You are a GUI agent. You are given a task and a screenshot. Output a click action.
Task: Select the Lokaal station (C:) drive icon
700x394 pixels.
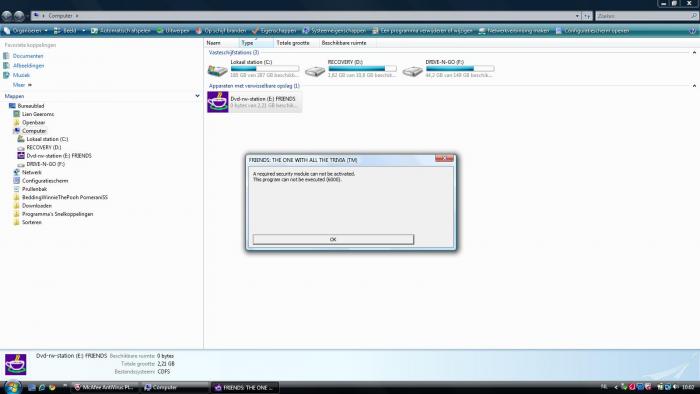click(218, 71)
